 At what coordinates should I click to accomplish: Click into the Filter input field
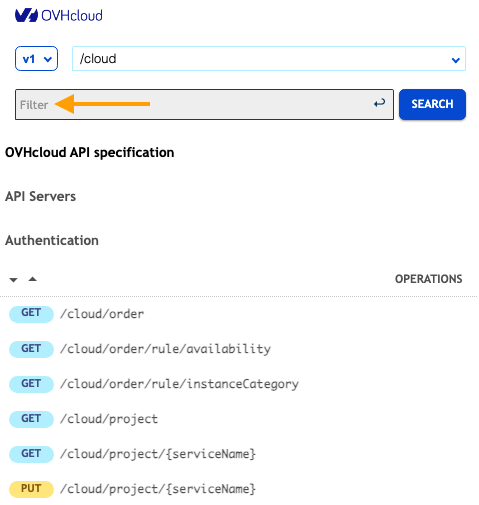point(204,104)
